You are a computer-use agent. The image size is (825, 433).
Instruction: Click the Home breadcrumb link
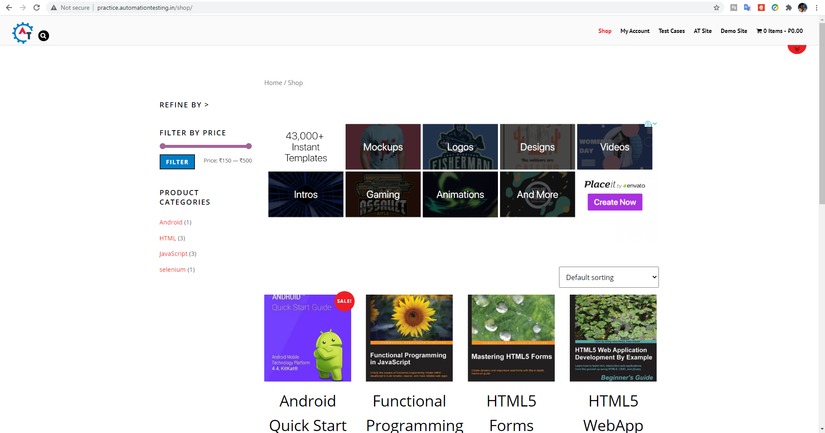click(x=273, y=83)
